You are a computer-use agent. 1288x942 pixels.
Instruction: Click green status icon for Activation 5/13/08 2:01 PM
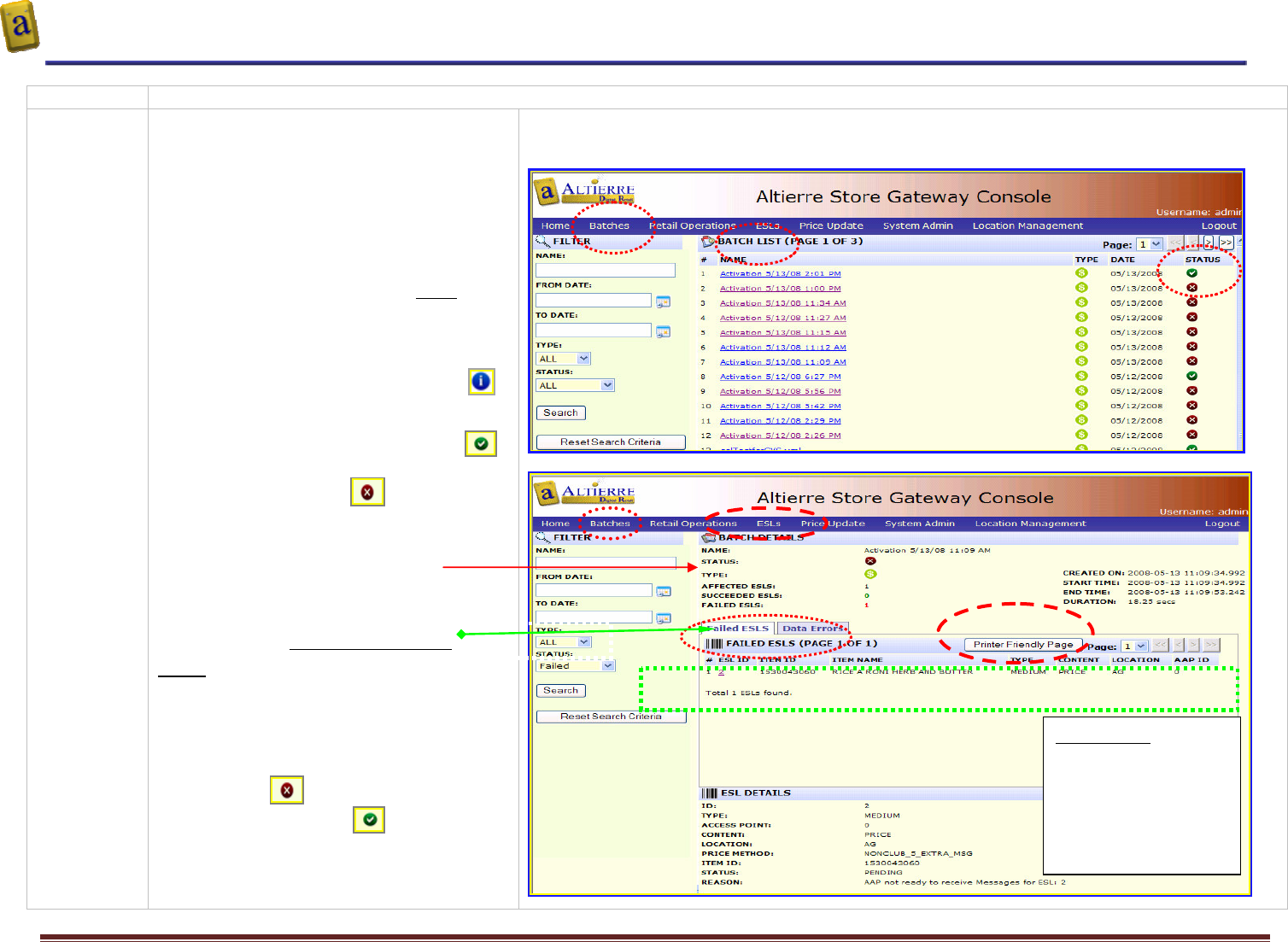pyautogui.click(x=1191, y=273)
